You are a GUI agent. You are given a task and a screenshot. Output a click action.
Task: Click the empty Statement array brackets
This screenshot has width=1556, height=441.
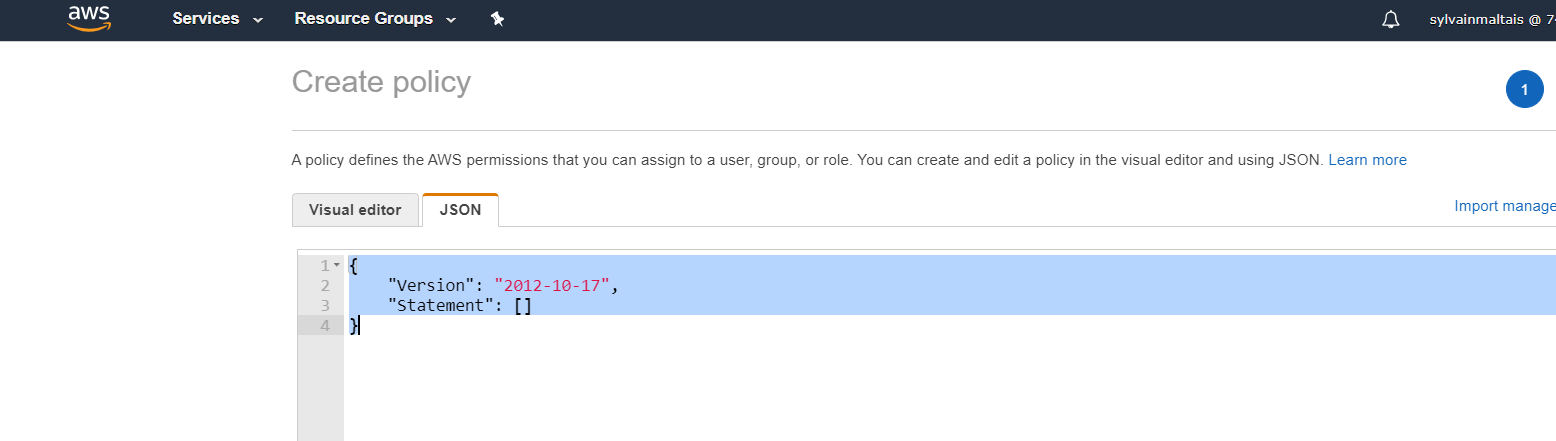(523, 306)
